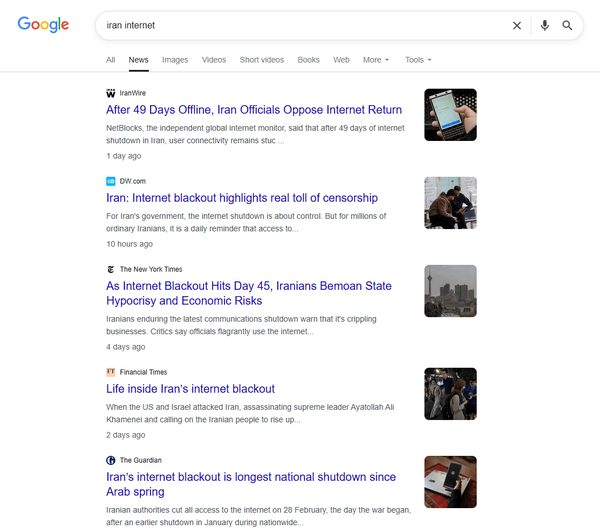Submit search with magnifying glass icon
600x532 pixels.
point(567,26)
